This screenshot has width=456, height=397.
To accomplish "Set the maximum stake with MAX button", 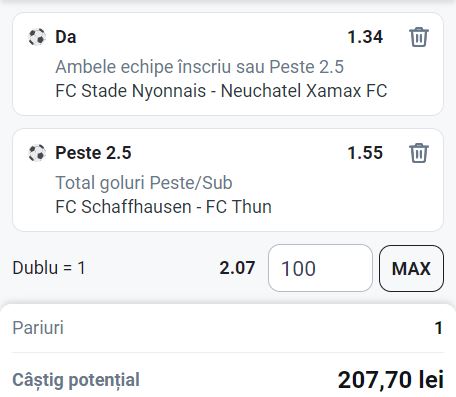I will pos(411,268).
